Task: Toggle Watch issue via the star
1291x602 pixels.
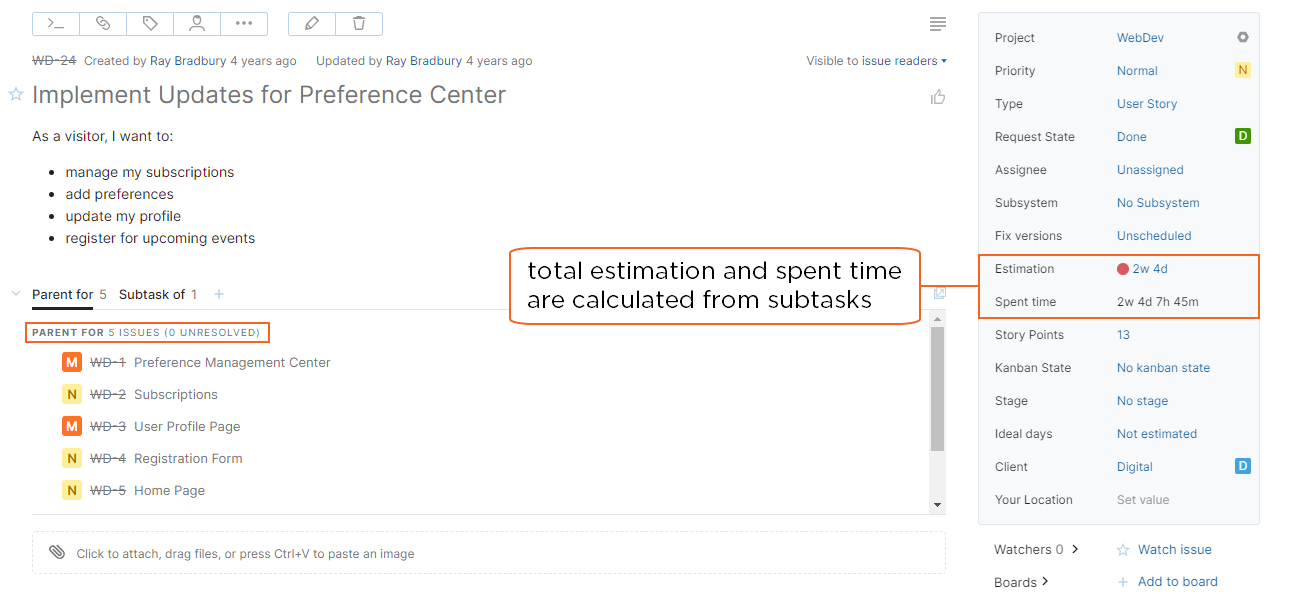Action: point(1122,549)
